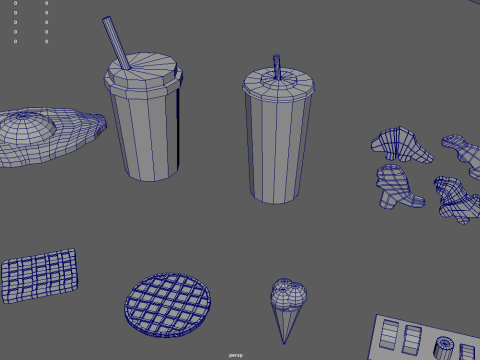Click the cylinder object on the tray
The height and width of the screenshot is (360, 480).
(x=443, y=348)
